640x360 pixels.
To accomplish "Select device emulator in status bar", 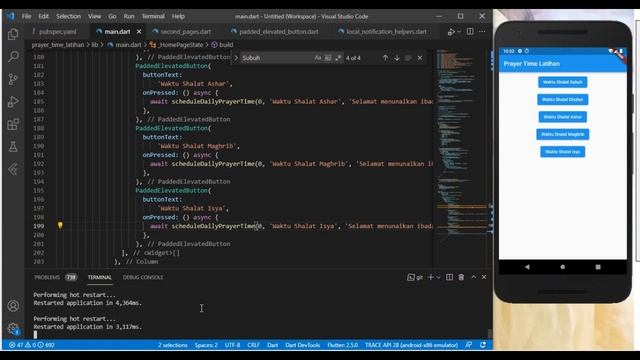I will point(411,345).
